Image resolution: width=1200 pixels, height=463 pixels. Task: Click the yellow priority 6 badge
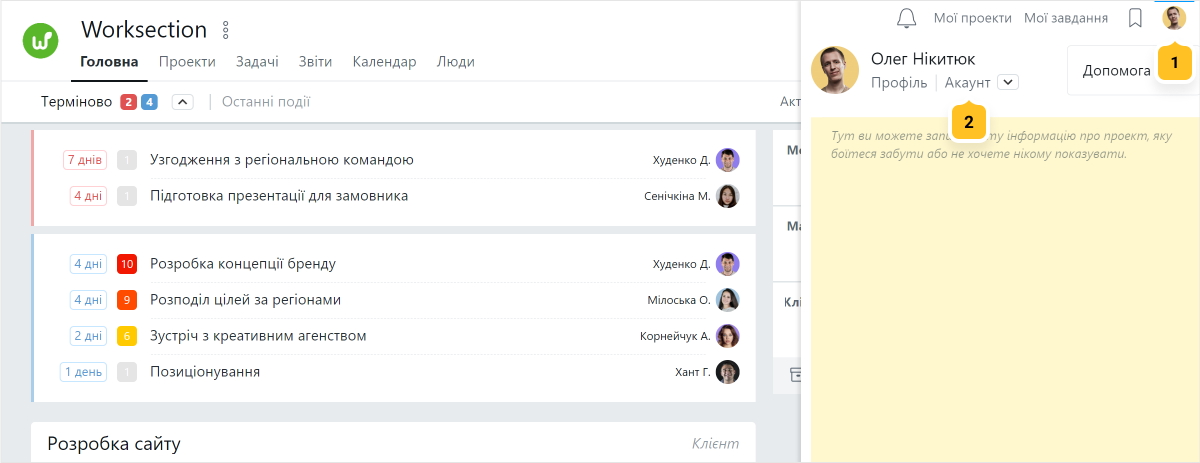pyautogui.click(x=127, y=336)
